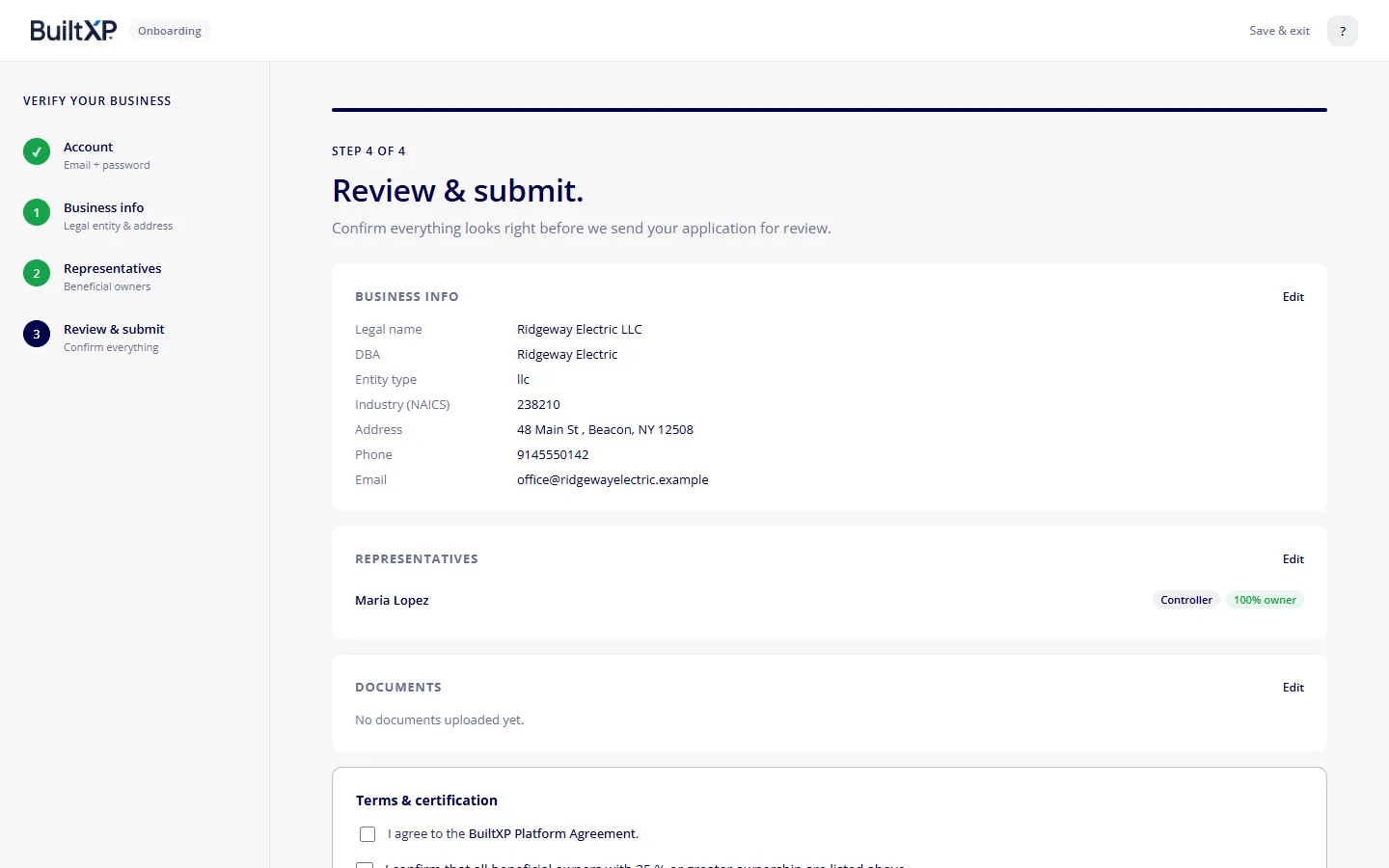Click the step 3 Review & submit circle
This screenshot has height=868, width=1389.
(x=37, y=334)
